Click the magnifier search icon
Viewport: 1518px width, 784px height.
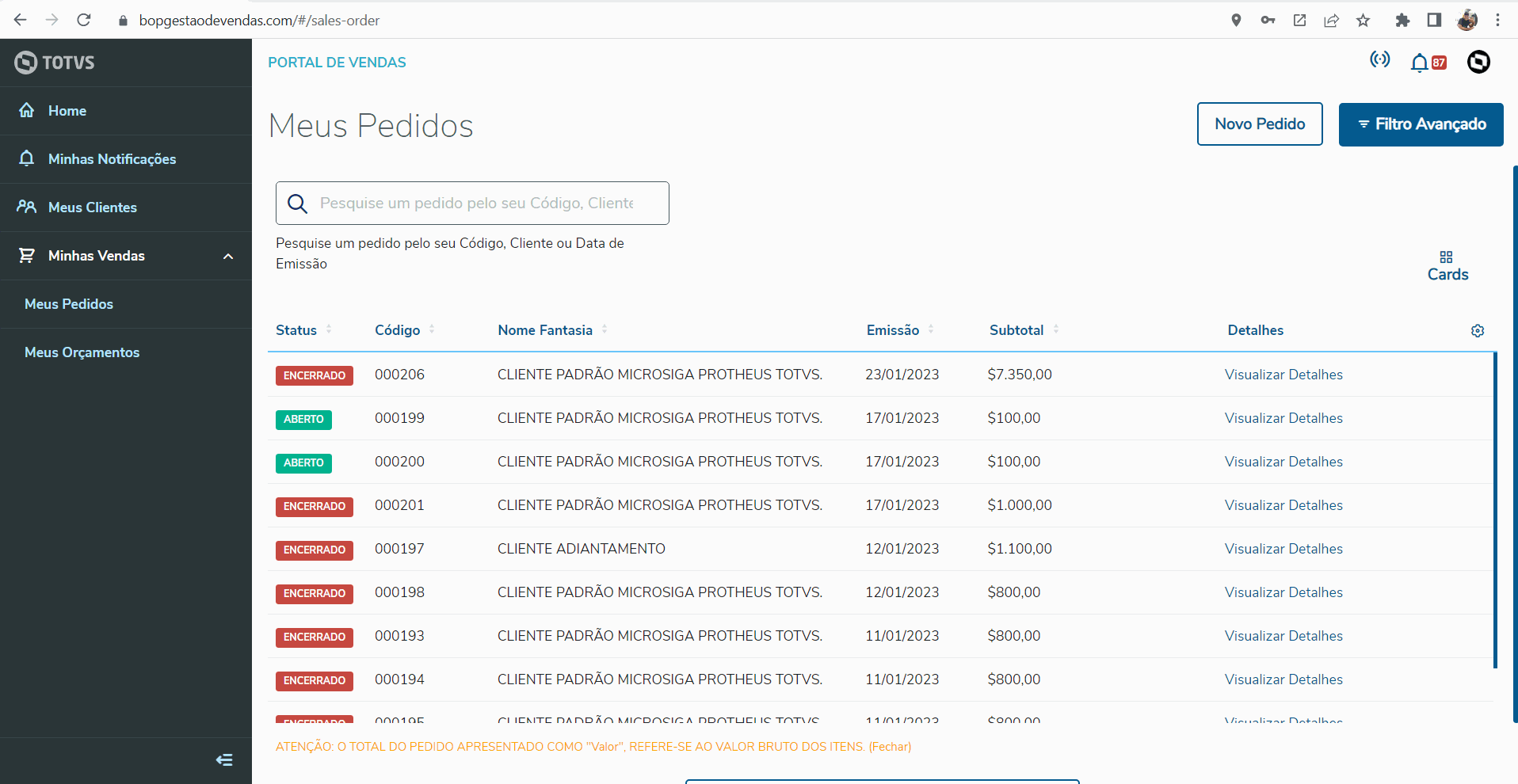[297, 204]
